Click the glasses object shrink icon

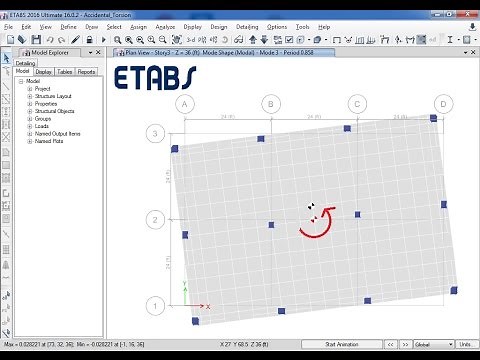point(238,40)
